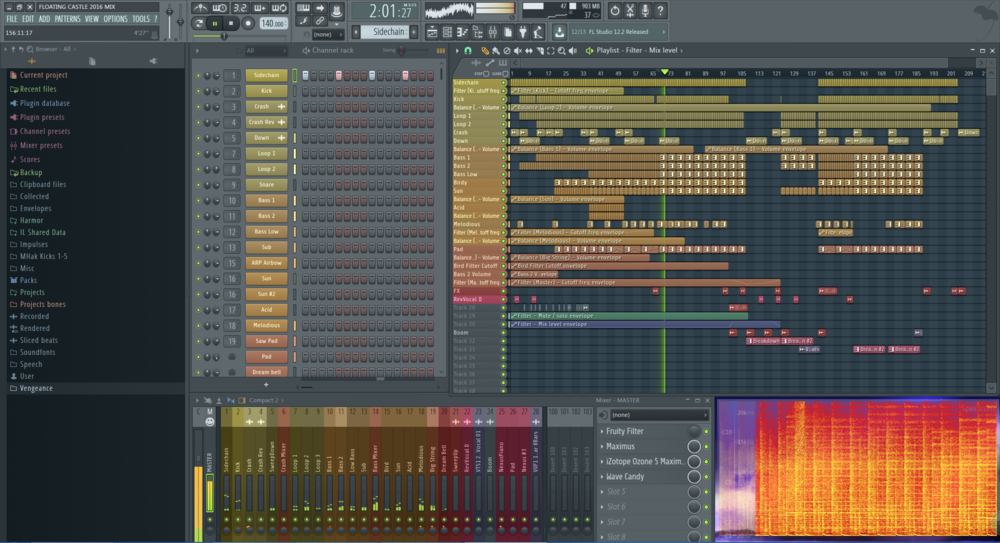The image size is (1000, 543).
Task: Open the PATTERNS menu
Action: click(68, 19)
